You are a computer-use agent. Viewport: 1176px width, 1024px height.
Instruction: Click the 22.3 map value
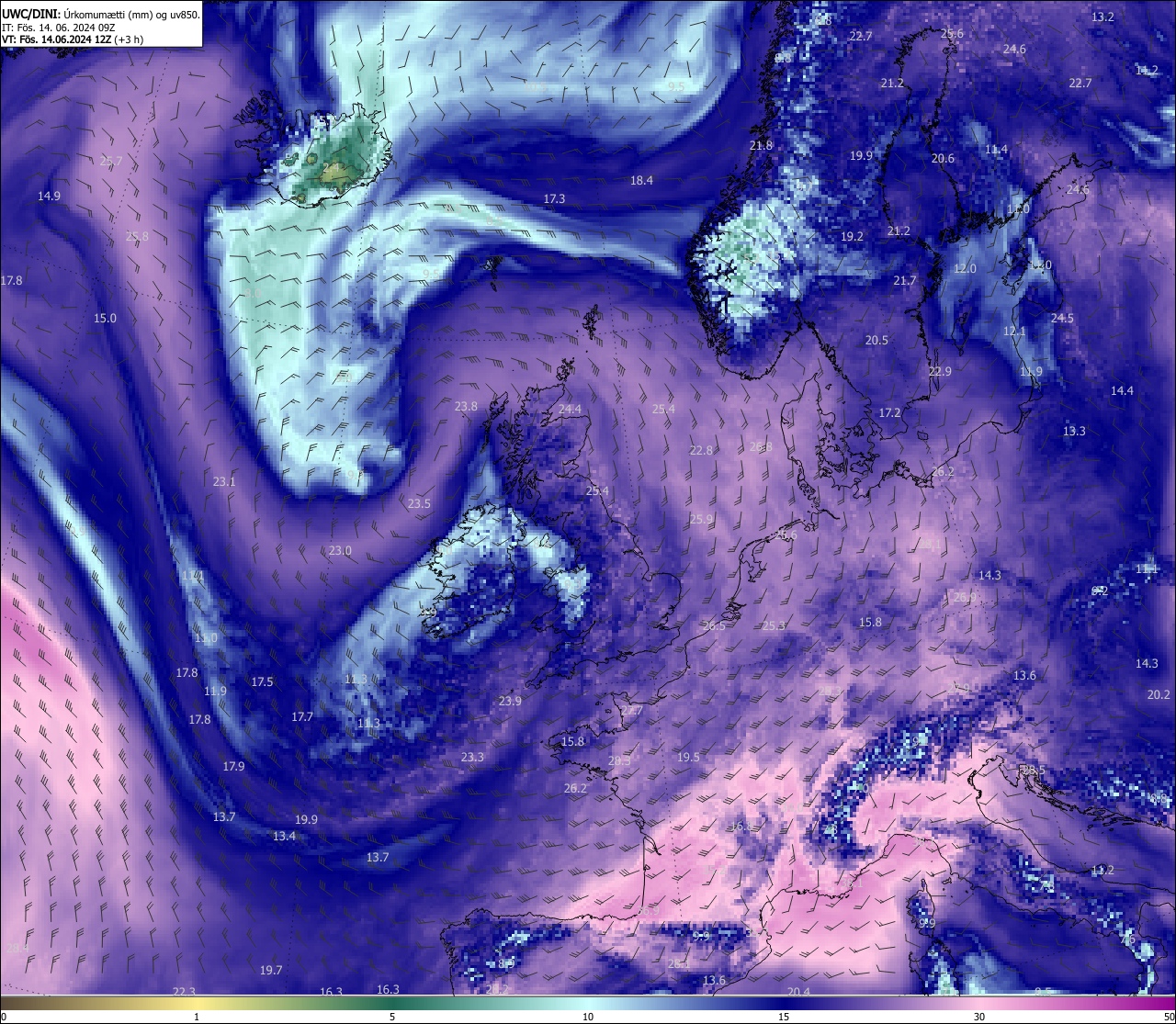184,991
